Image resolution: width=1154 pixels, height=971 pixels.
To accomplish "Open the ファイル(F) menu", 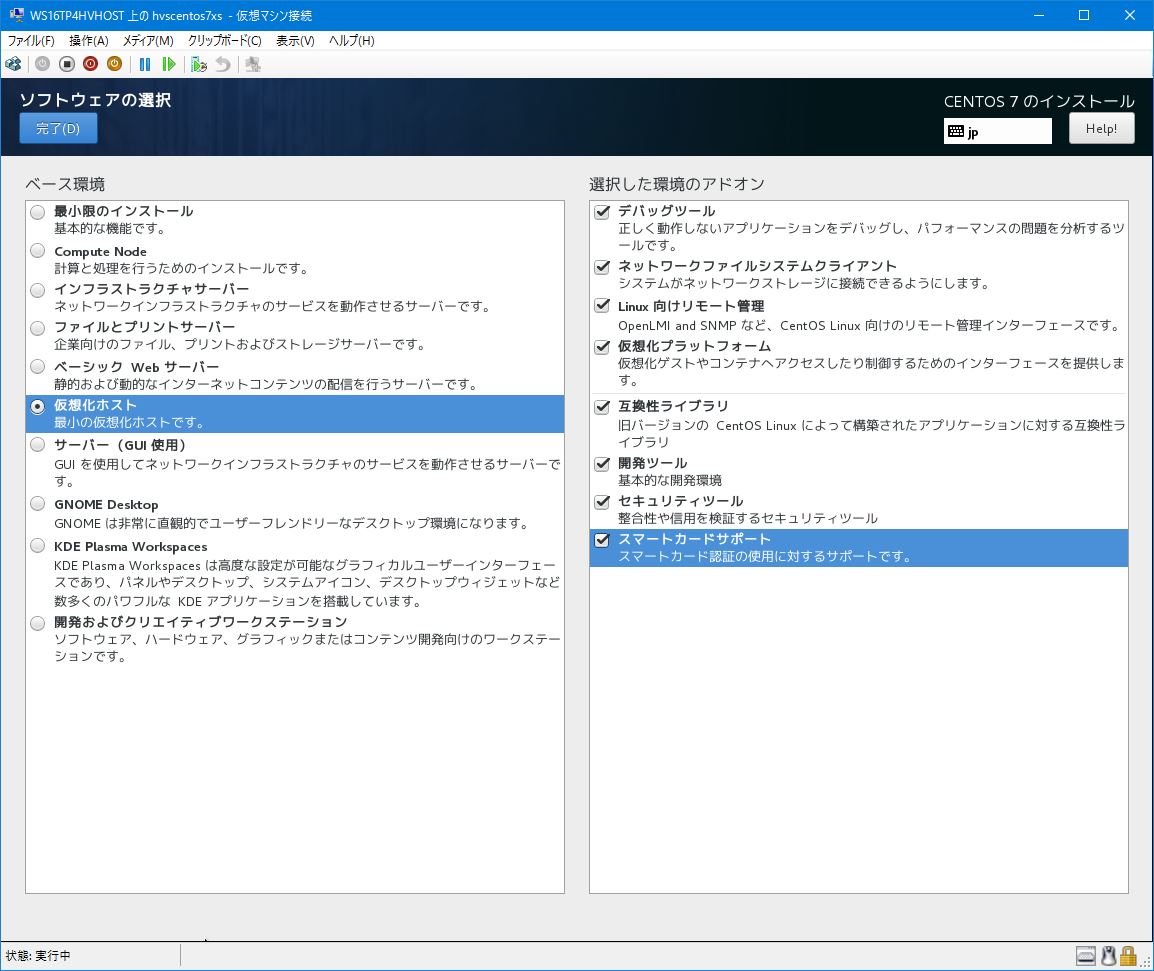I will (x=31, y=40).
